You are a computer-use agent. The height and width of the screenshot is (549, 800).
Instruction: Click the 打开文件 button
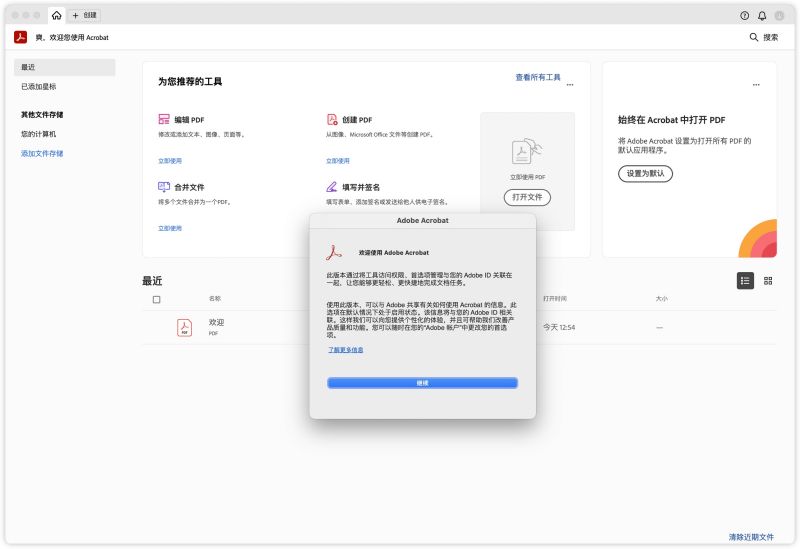tap(527, 197)
